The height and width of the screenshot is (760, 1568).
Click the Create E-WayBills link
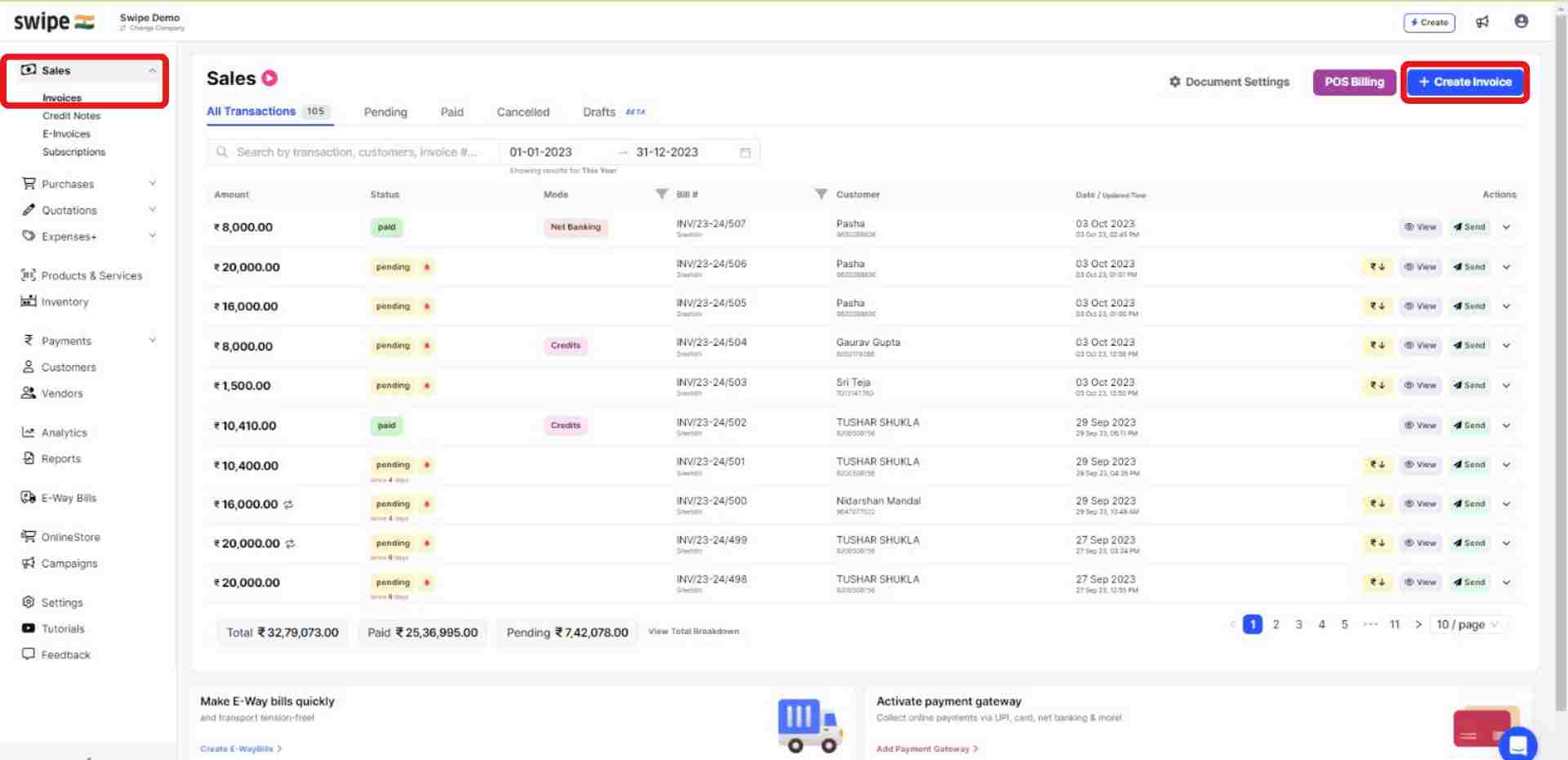(x=241, y=749)
